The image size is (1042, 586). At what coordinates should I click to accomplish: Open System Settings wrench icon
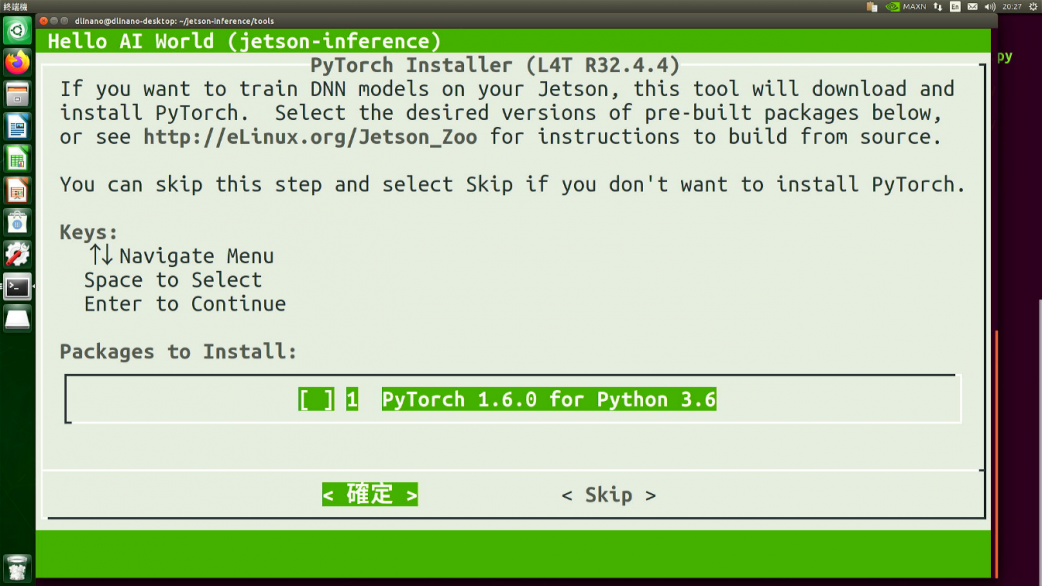tap(17, 254)
